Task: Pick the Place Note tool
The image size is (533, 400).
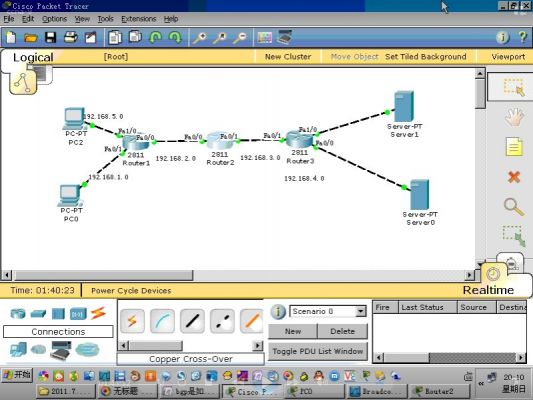Action: [x=514, y=147]
